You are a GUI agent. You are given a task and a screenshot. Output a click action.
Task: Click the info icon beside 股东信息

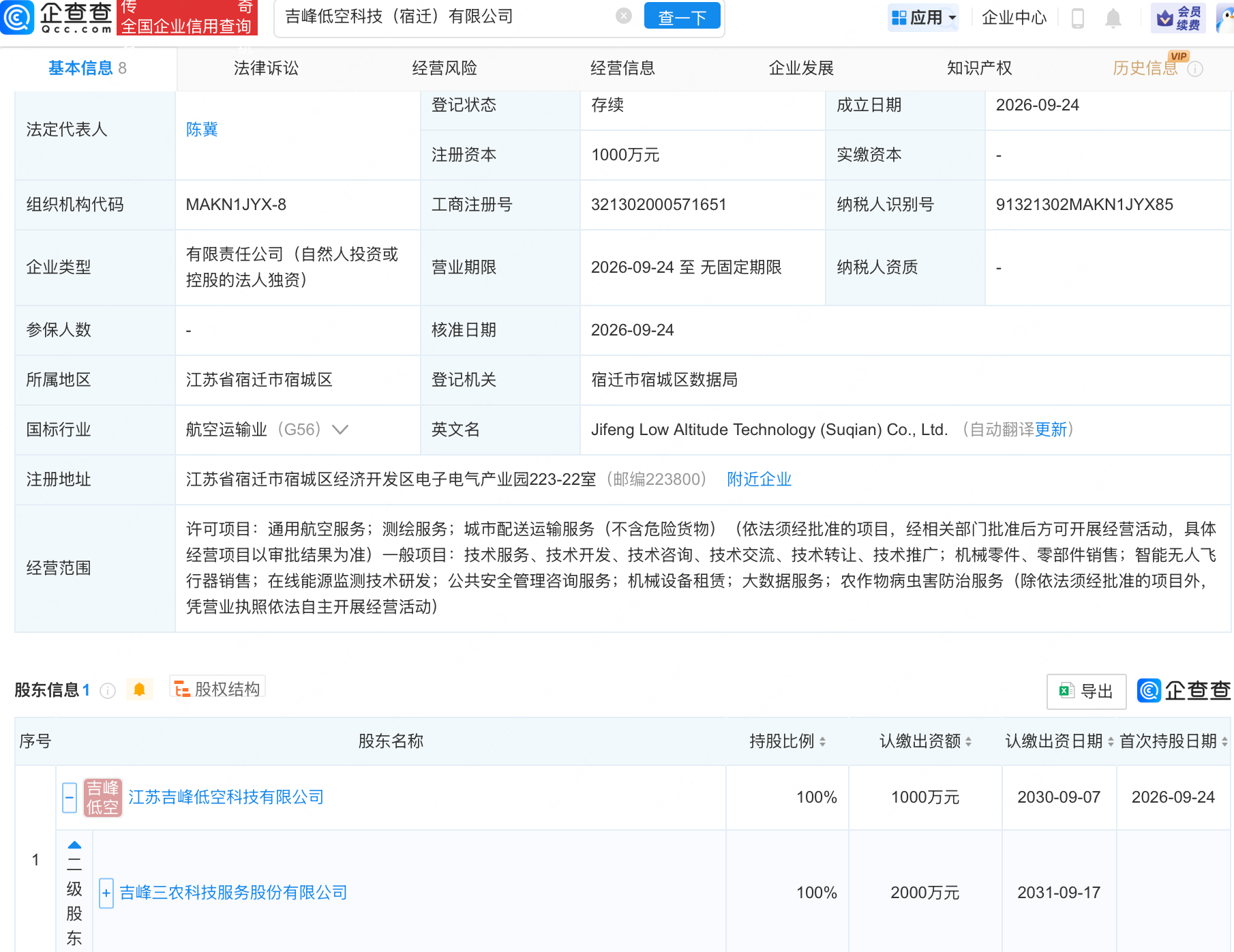(x=108, y=691)
